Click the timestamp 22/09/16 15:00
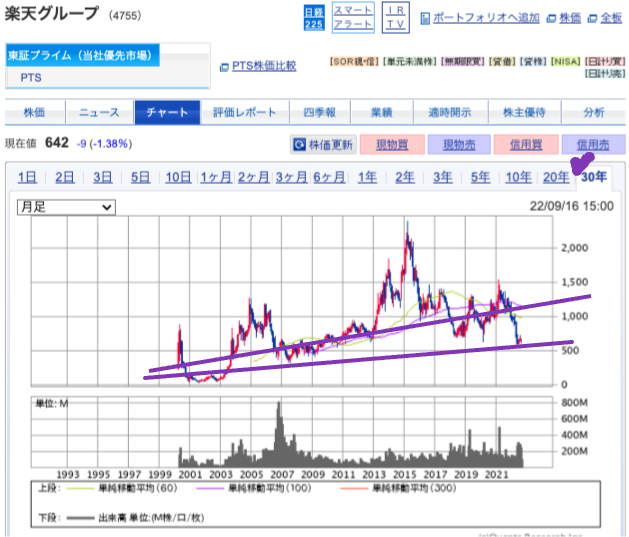 pos(572,206)
